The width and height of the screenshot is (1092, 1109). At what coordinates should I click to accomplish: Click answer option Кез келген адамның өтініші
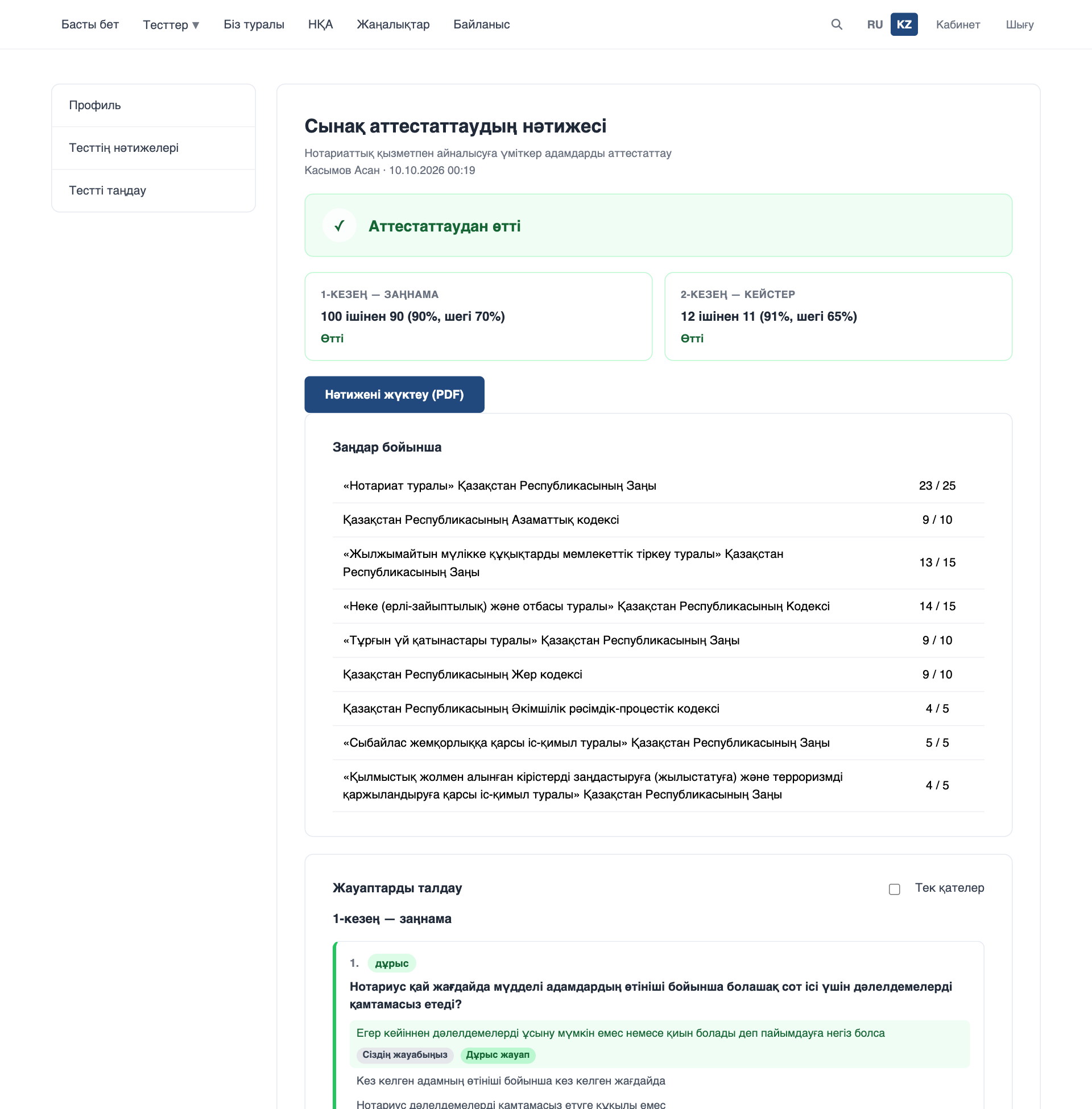click(510, 1081)
